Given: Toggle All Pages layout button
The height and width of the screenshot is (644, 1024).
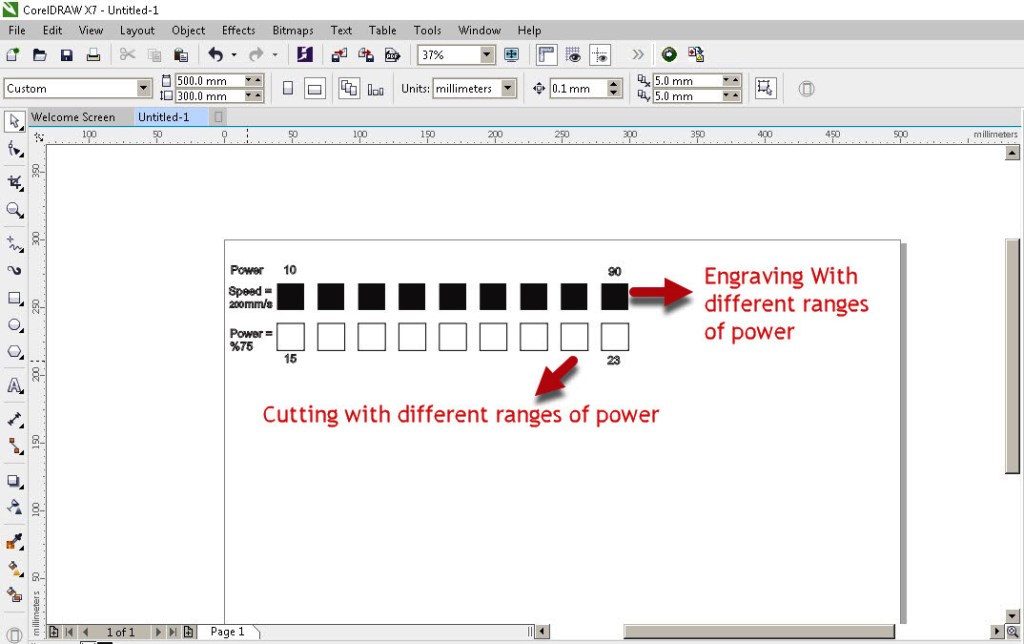Looking at the screenshot, I should pyautogui.click(x=349, y=88).
